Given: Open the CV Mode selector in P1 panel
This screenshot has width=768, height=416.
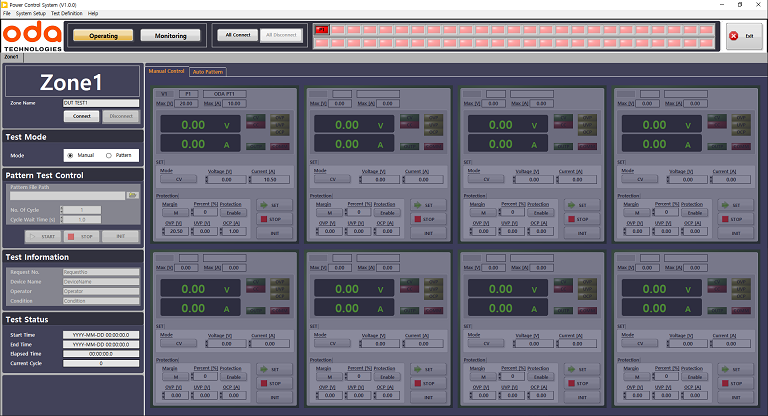Looking at the screenshot, I should [x=179, y=179].
